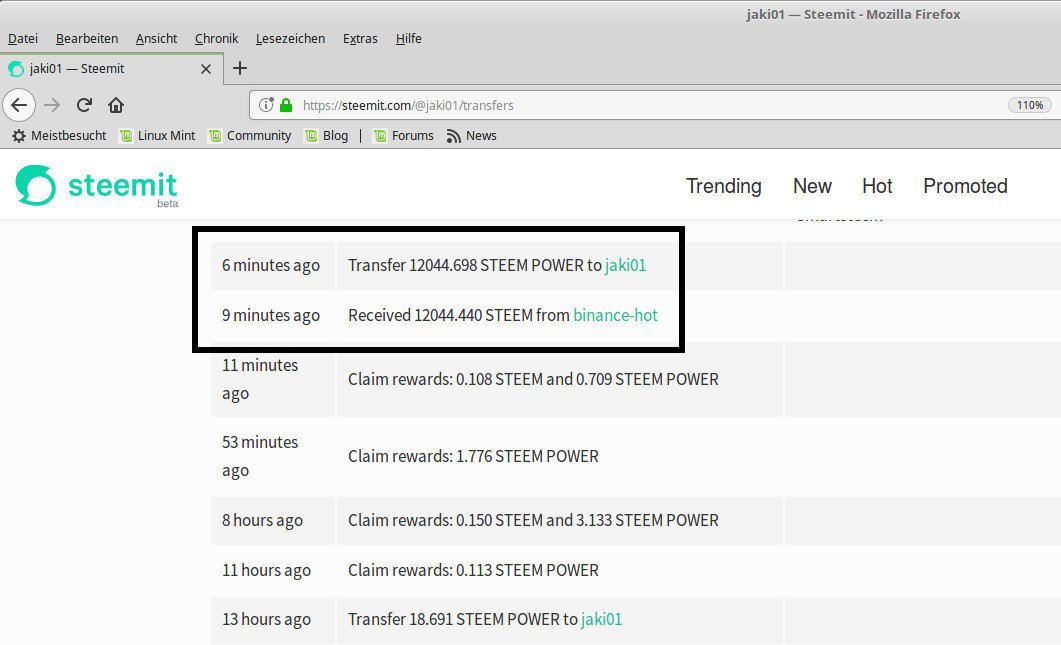Open the Datei menu

(x=22, y=39)
